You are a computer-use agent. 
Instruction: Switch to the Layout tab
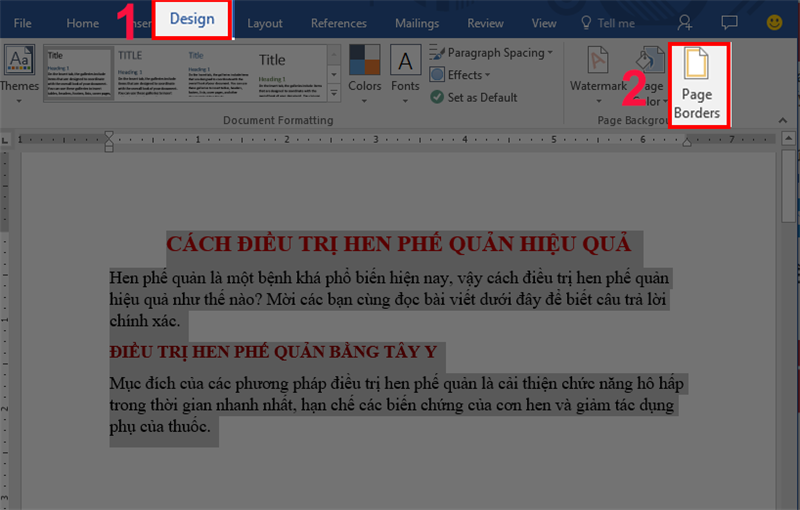(265, 23)
